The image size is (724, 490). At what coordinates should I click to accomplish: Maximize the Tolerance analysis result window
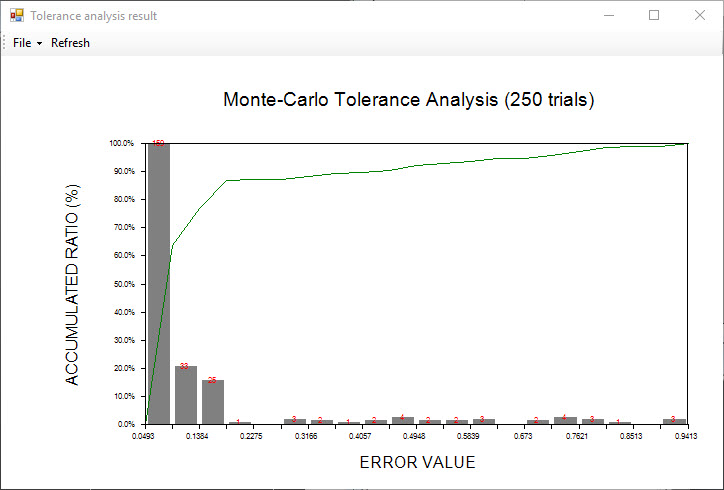pos(654,16)
